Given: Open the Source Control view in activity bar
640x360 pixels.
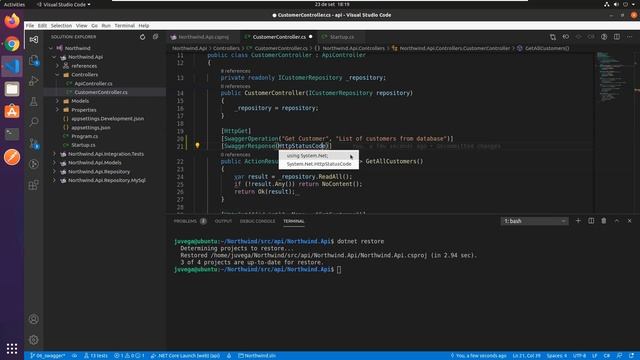Looking at the screenshot, I should [x=34, y=143].
